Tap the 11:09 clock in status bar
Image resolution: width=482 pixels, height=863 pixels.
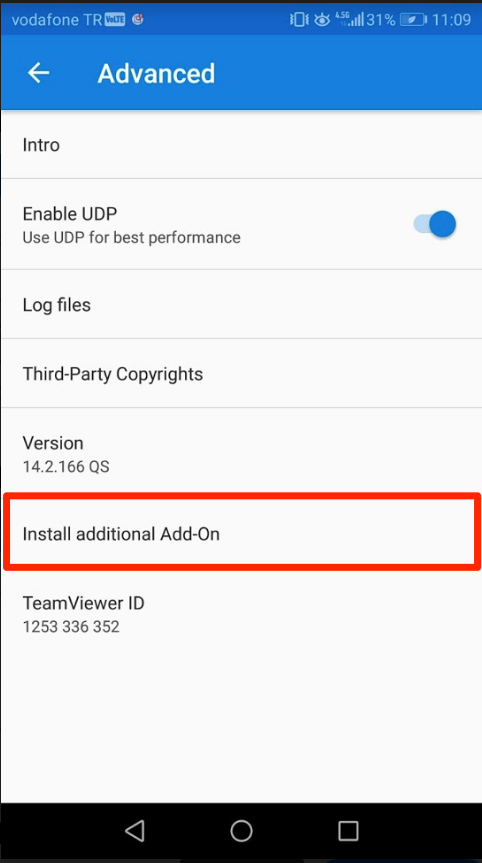click(x=452, y=20)
